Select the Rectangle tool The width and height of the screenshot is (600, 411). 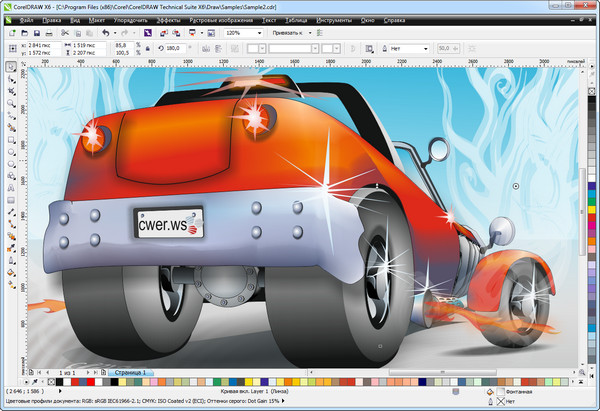[11, 140]
